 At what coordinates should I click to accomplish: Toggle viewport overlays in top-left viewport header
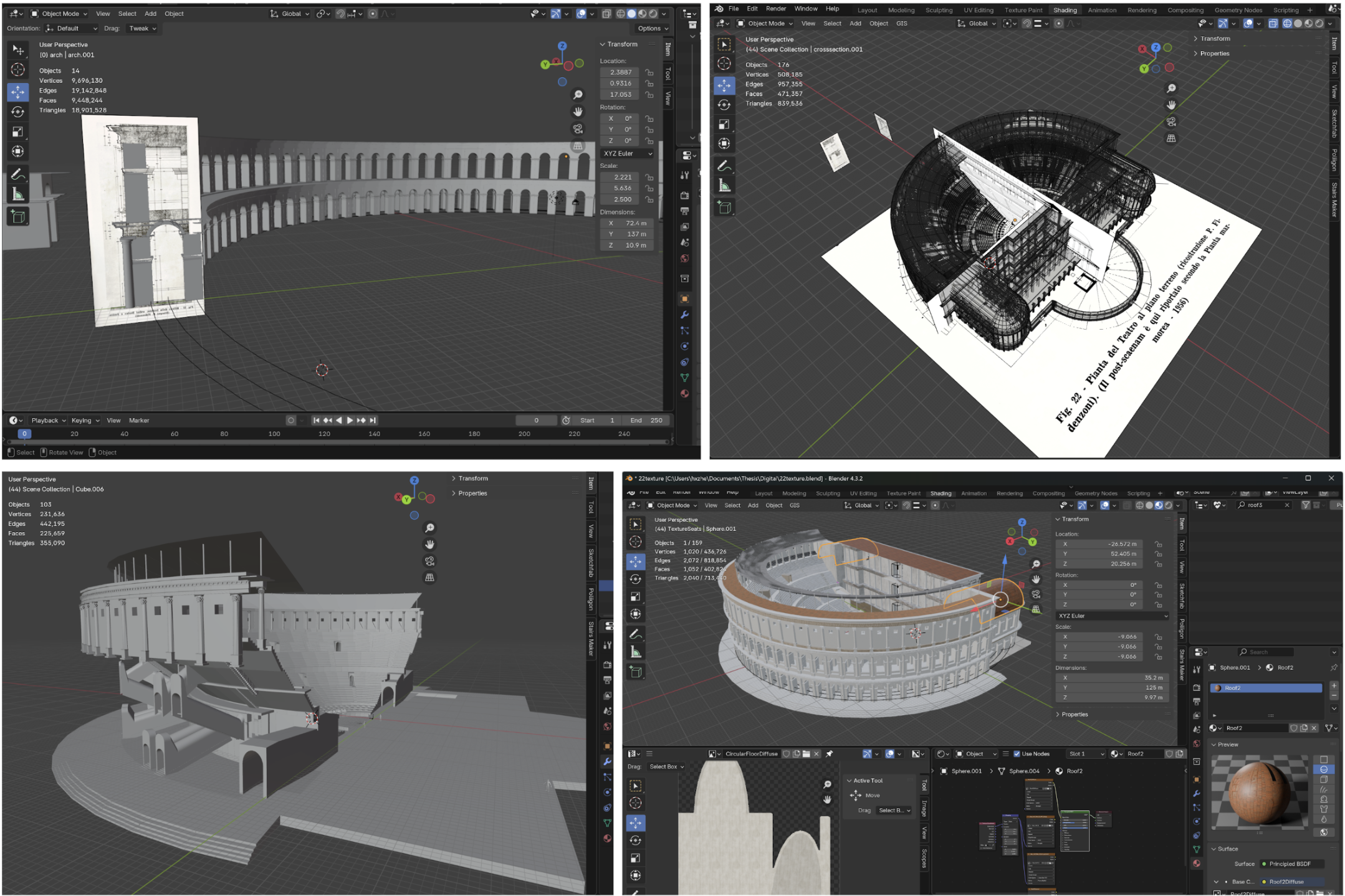pos(581,14)
